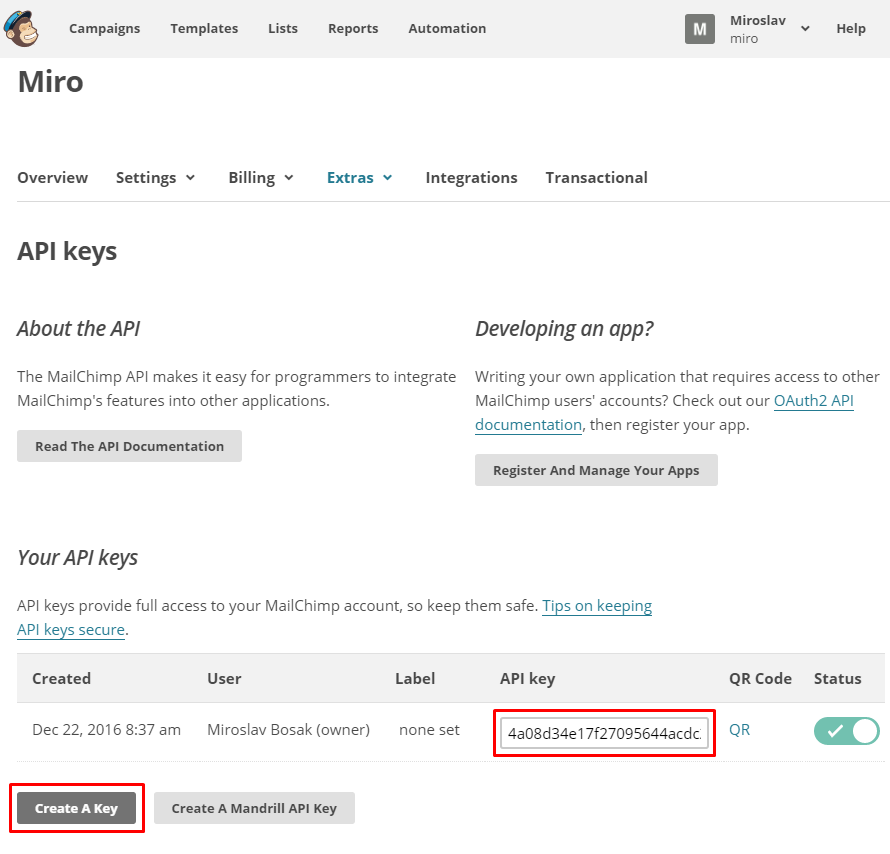Click the 'Your API keys' heading
Image resolution: width=890 pixels, height=854 pixels.
click(x=78, y=558)
